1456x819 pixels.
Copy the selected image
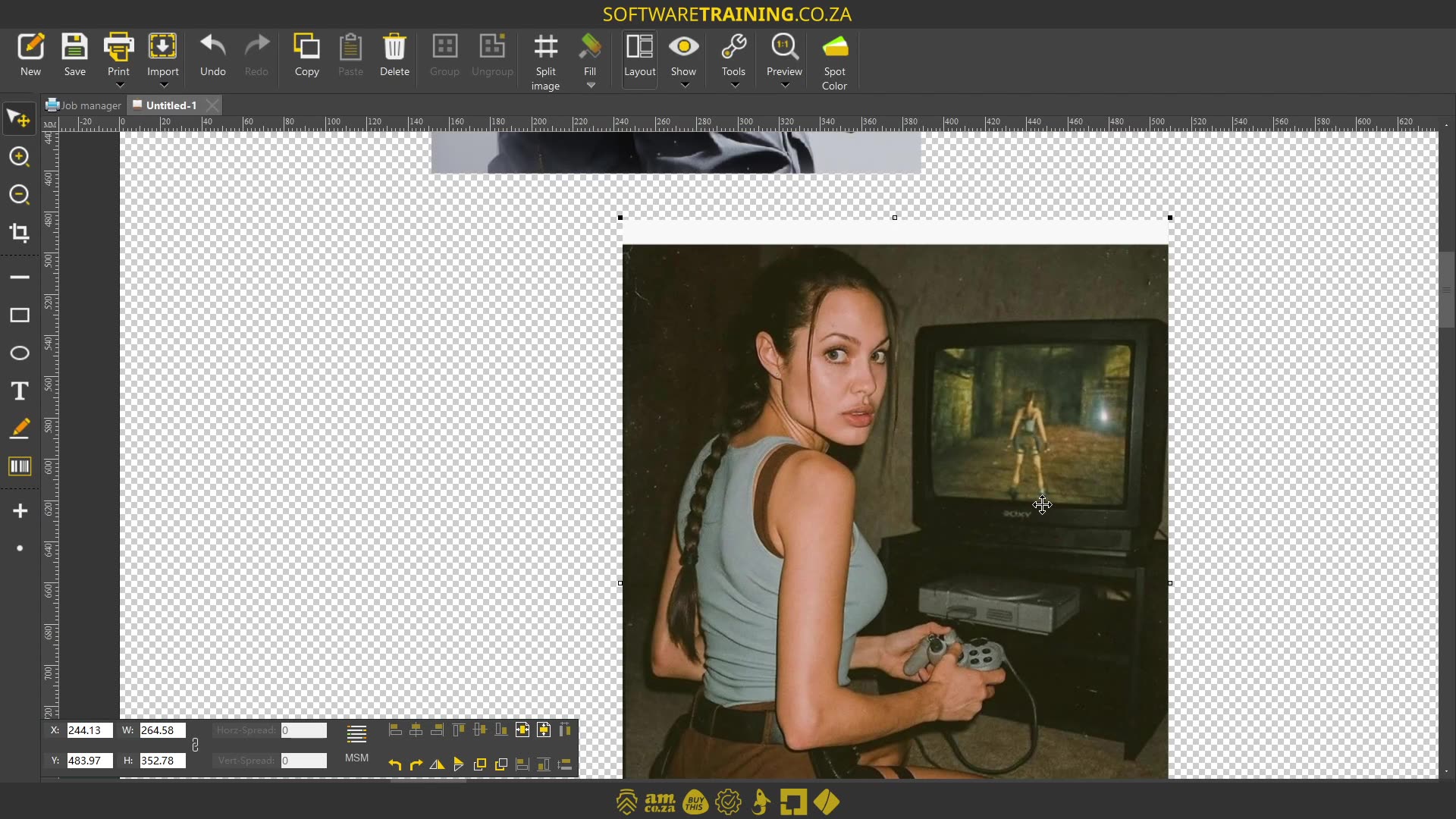point(306,55)
